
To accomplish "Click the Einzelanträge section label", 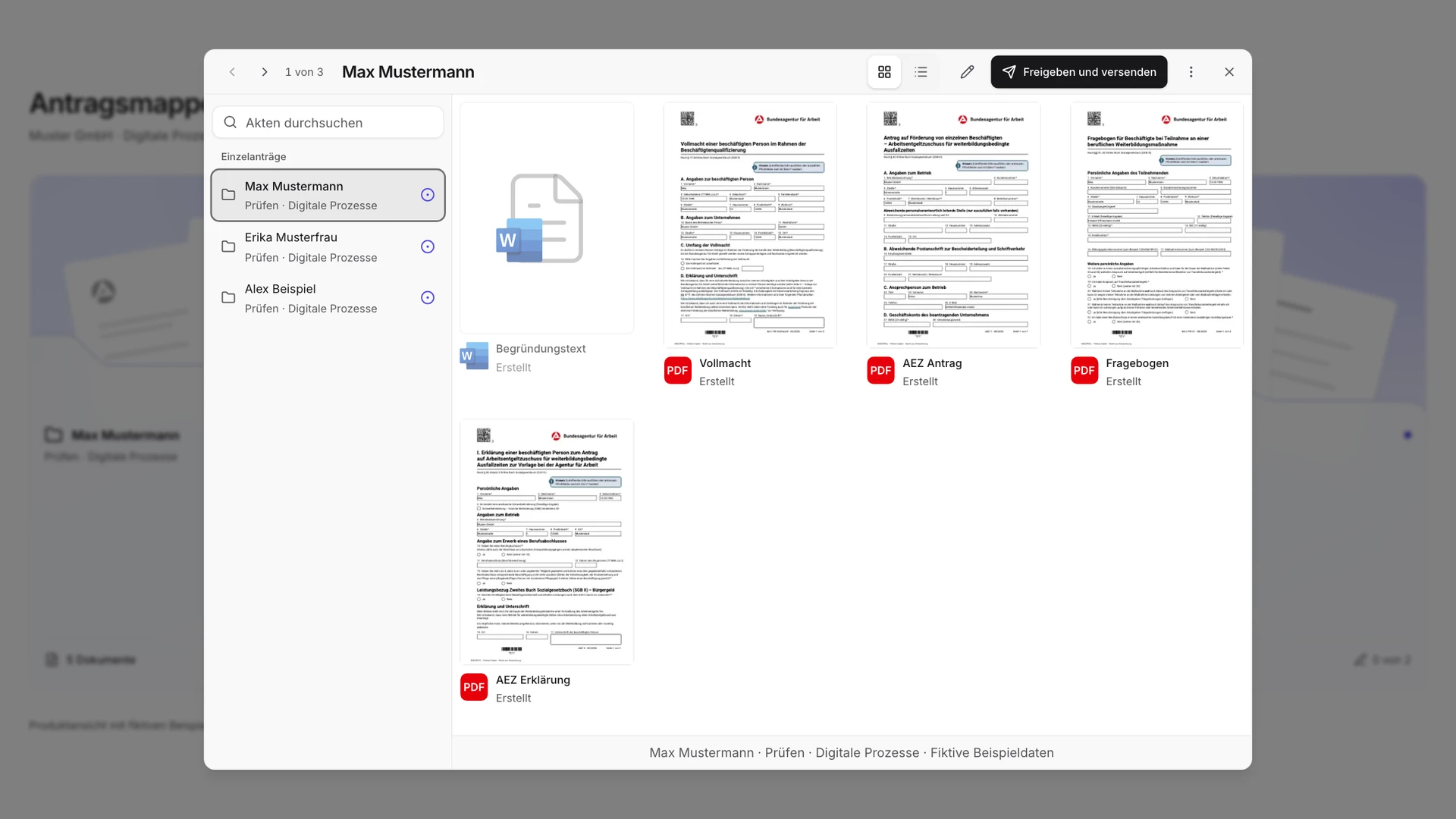I will pyautogui.click(x=253, y=157).
